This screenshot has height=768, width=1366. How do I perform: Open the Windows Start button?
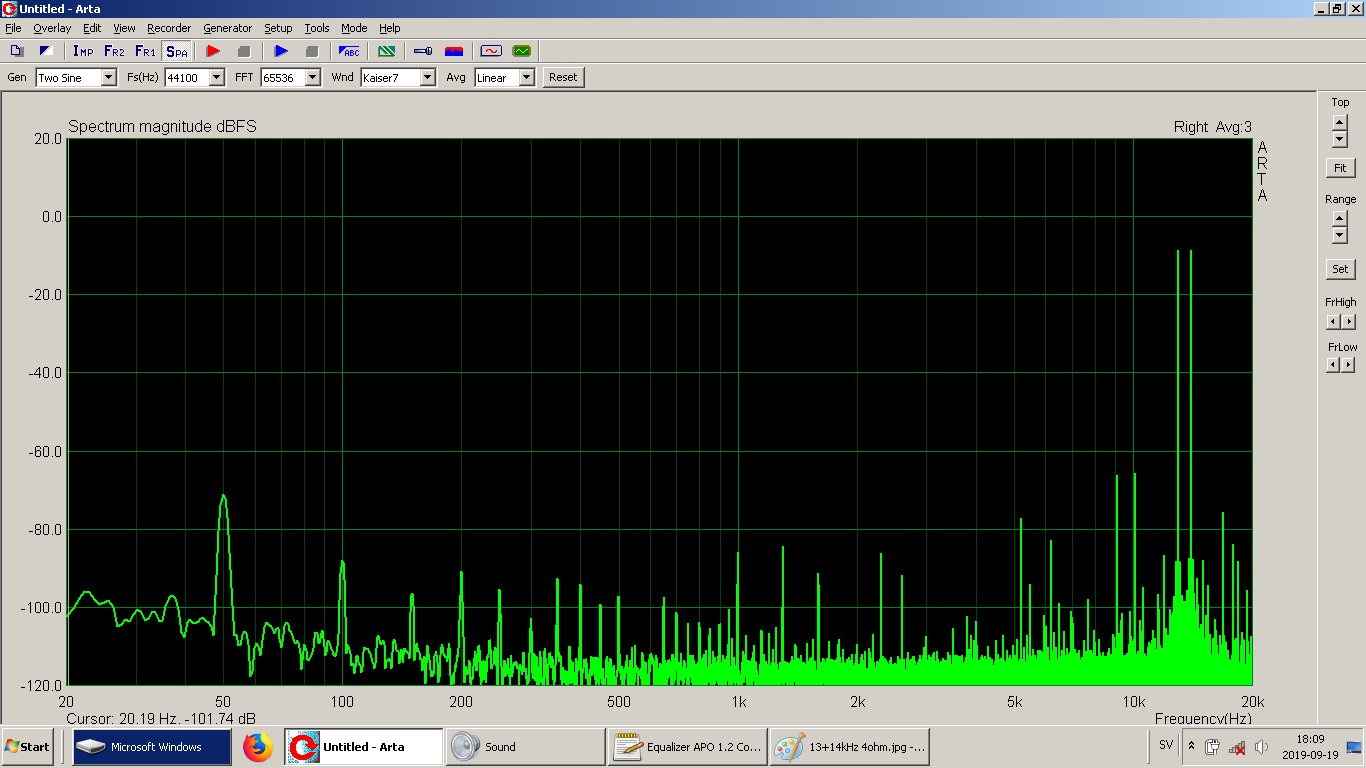(27, 747)
